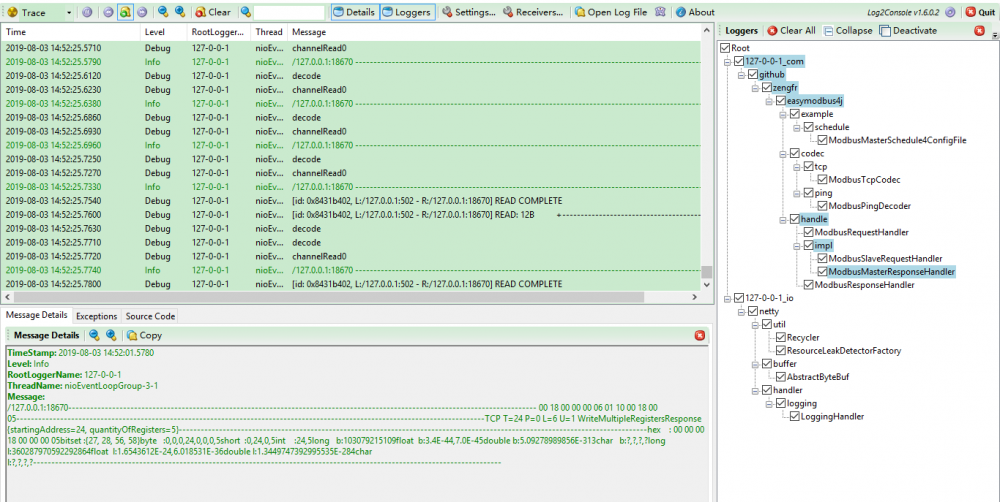
Task: Toggle ModbusTcpCodec checkbox
Action: 822,180
